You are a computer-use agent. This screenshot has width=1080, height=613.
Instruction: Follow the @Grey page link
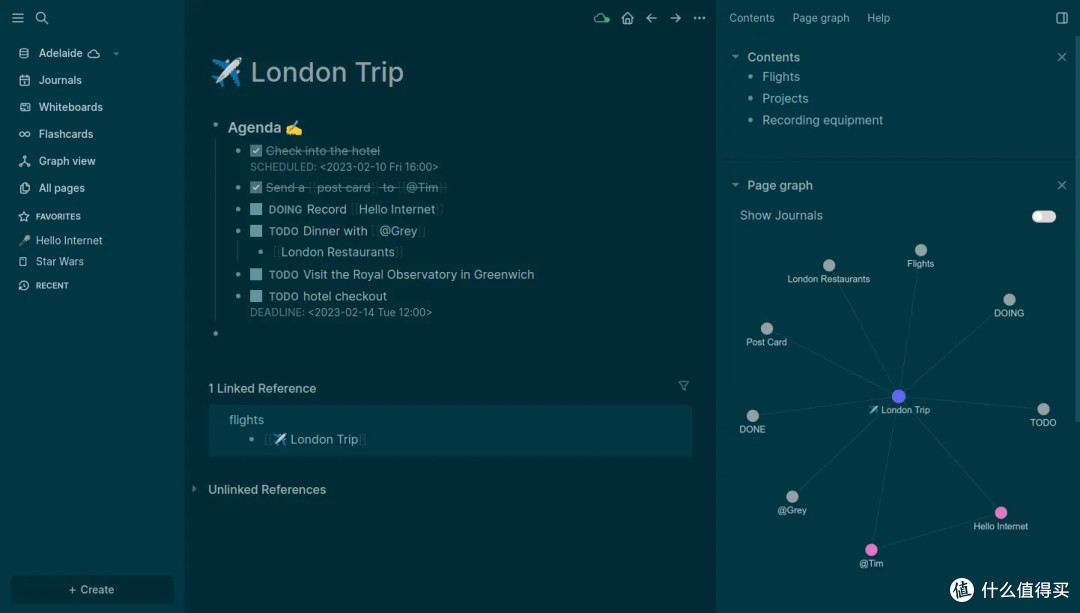398,231
